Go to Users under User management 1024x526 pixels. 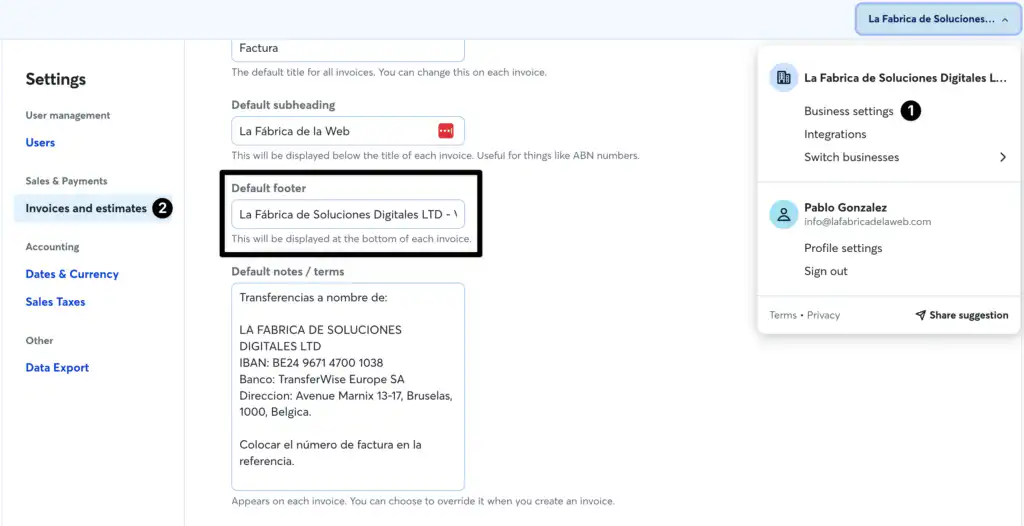pos(40,143)
